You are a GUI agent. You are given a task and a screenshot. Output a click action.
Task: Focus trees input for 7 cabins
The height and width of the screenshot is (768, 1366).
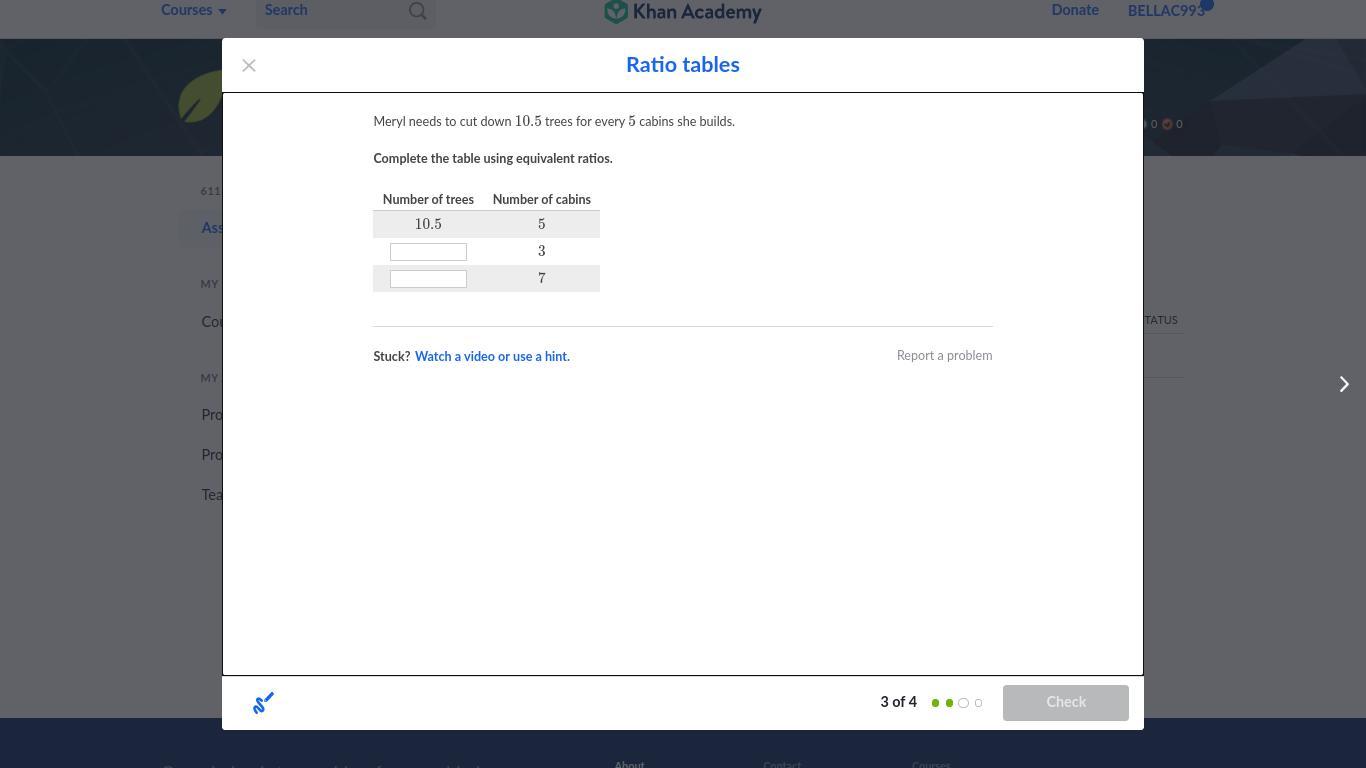[428, 279]
